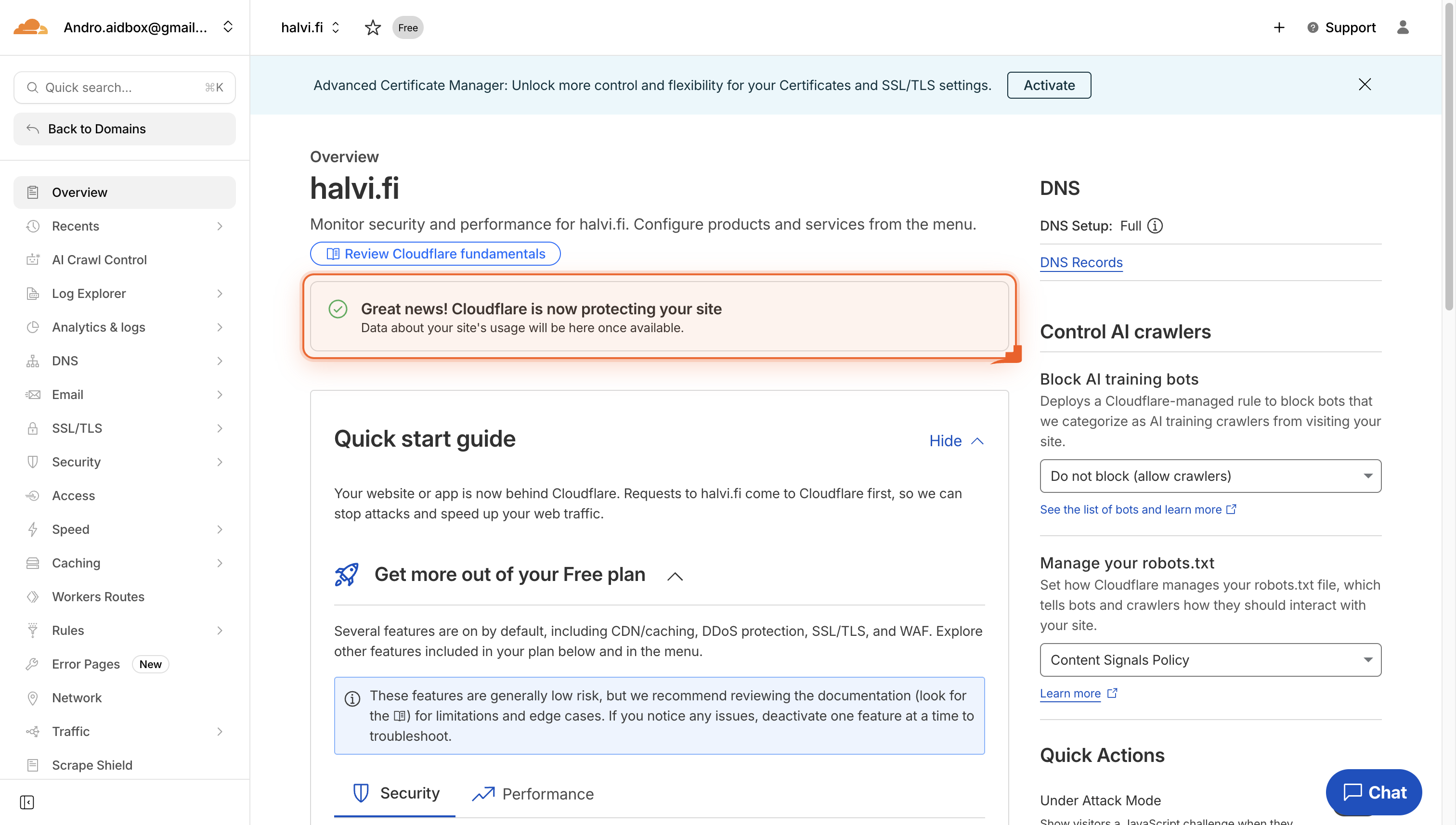Collapse the sidebar with bottom-left toggle
Image resolution: width=1456 pixels, height=825 pixels.
26,802
